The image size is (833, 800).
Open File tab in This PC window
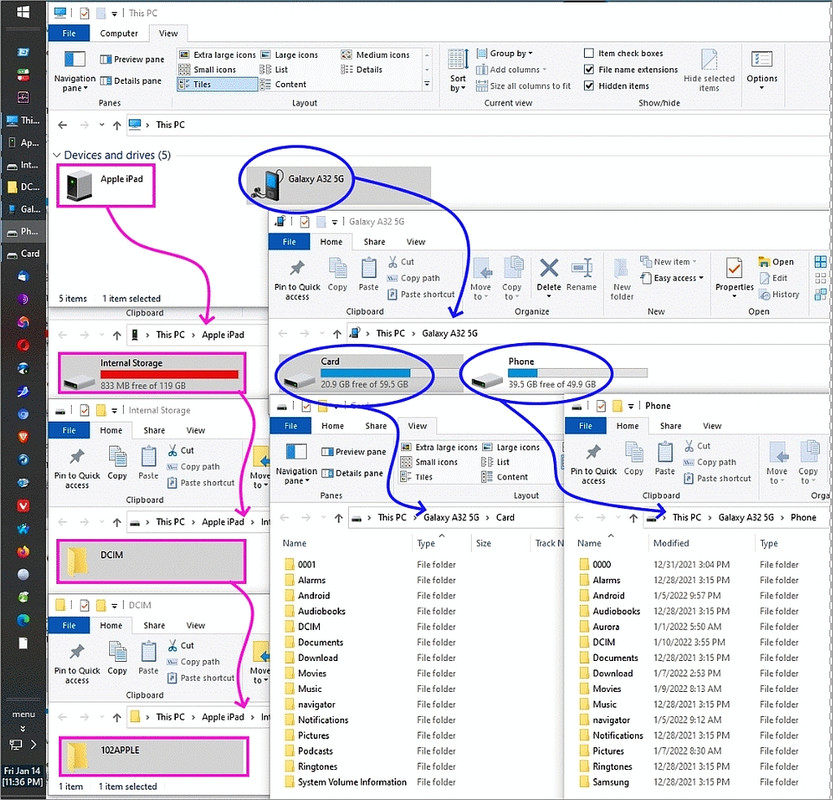[x=69, y=33]
